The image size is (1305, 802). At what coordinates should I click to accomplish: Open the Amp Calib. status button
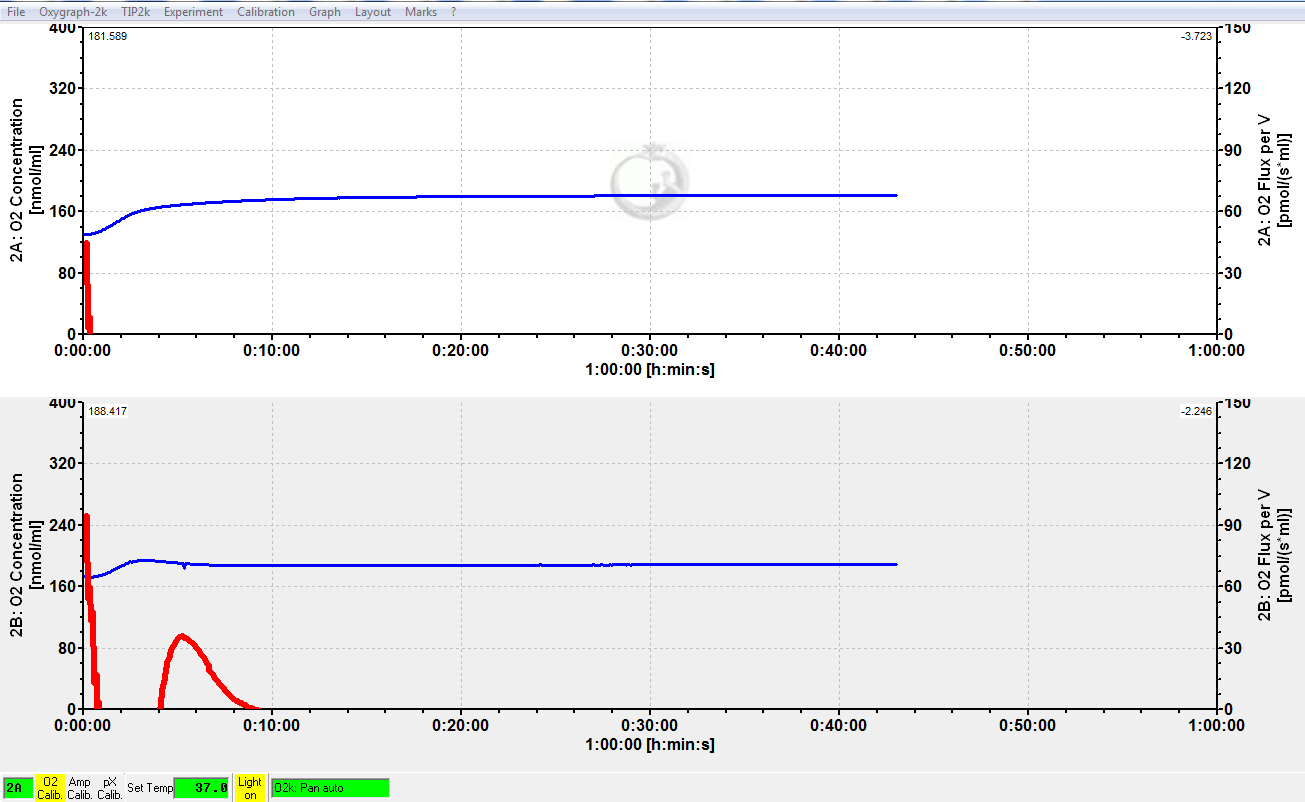(80, 788)
